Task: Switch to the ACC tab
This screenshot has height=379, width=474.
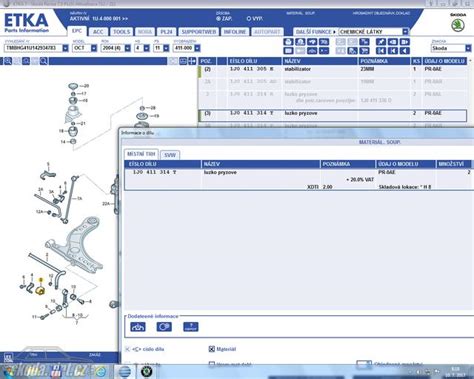Action: point(98,32)
